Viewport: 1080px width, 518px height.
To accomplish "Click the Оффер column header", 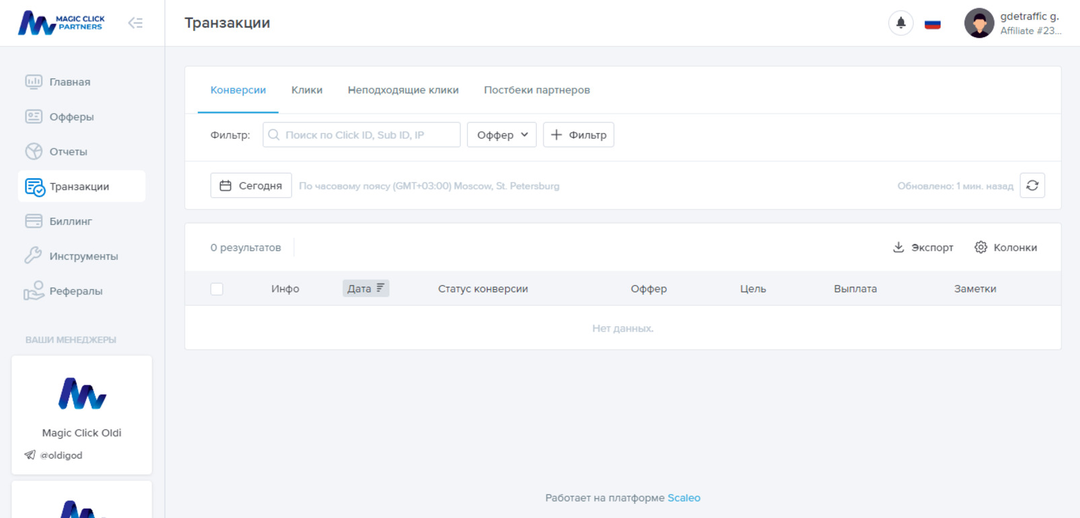I will (x=649, y=289).
